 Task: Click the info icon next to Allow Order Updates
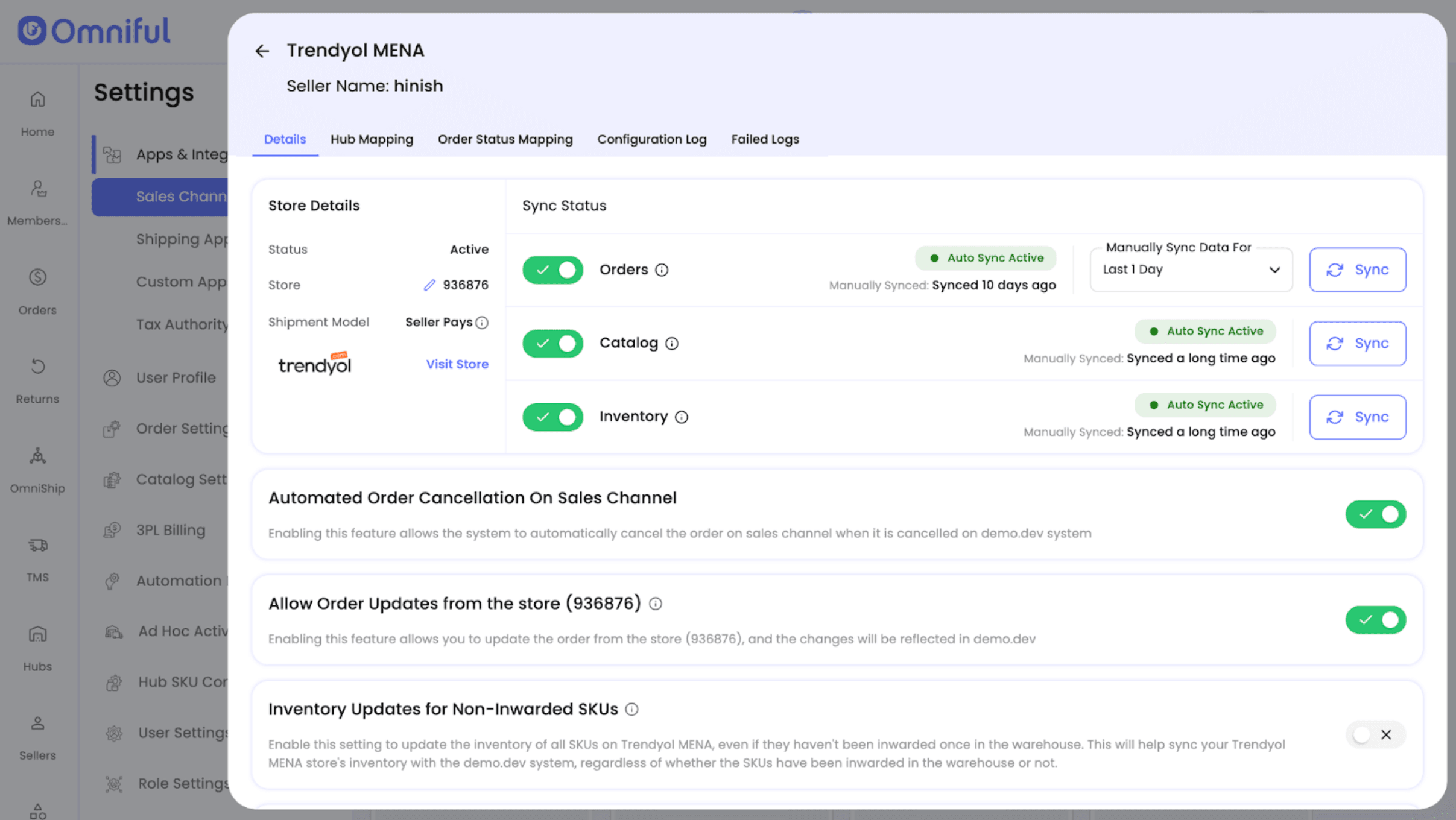click(x=656, y=604)
